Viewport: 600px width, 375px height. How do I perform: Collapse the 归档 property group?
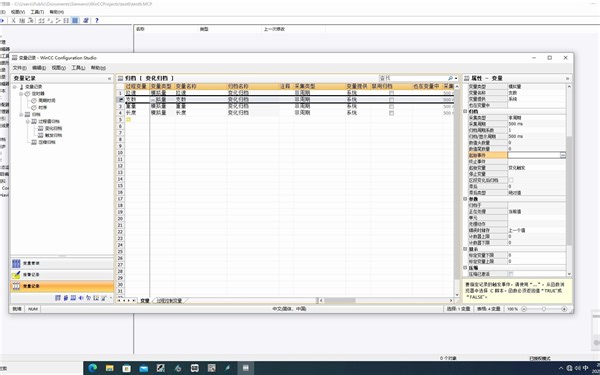click(466, 111)
